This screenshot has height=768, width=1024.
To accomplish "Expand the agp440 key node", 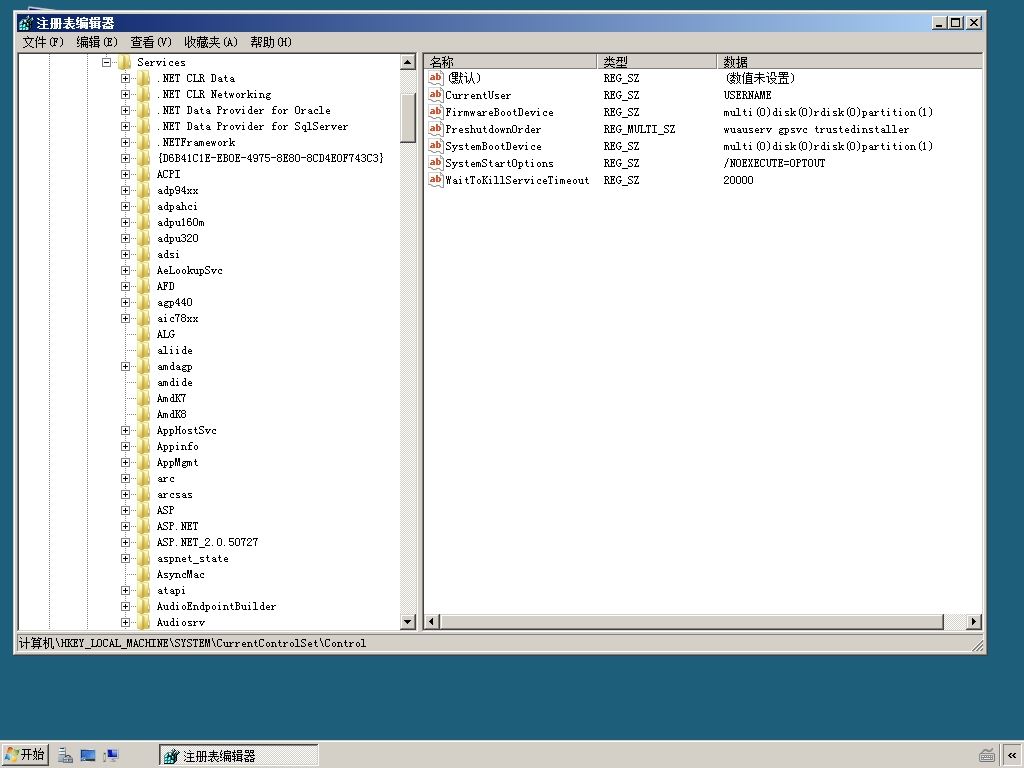I will click(x=125, y=302).
